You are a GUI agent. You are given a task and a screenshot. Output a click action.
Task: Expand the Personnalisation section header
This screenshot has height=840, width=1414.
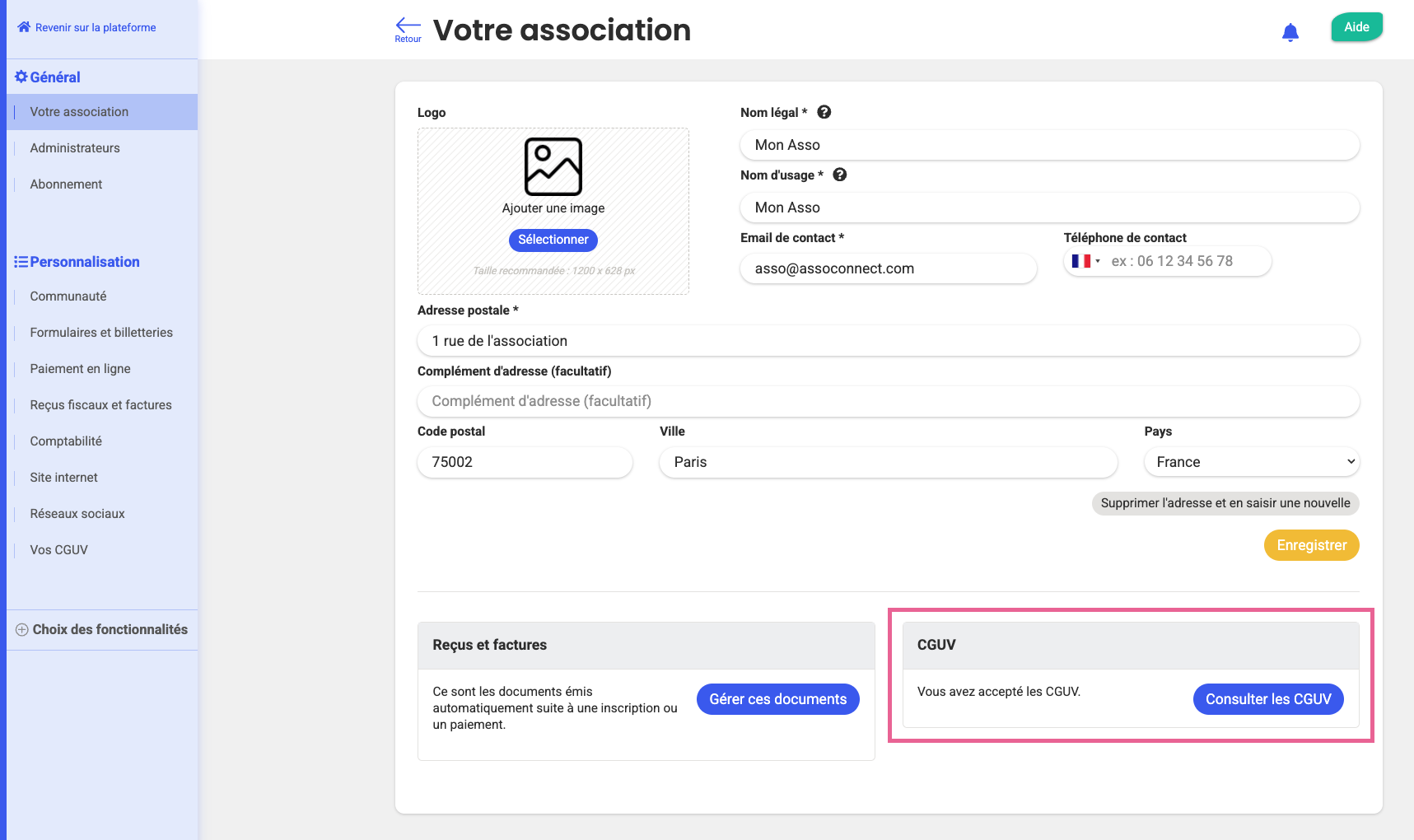tap(84, 262)
